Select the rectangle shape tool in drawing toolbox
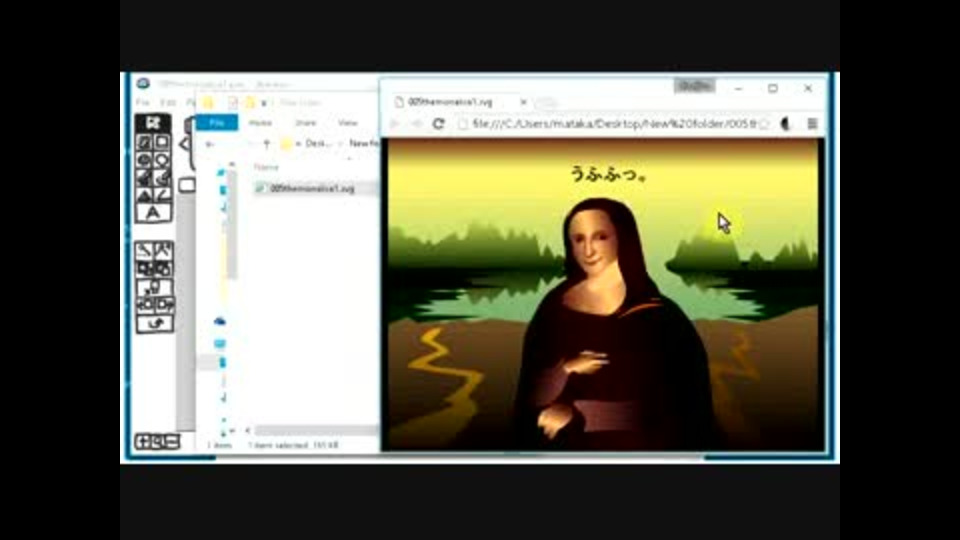Viewport: 960px width, 540px height. tap(162, 142)
